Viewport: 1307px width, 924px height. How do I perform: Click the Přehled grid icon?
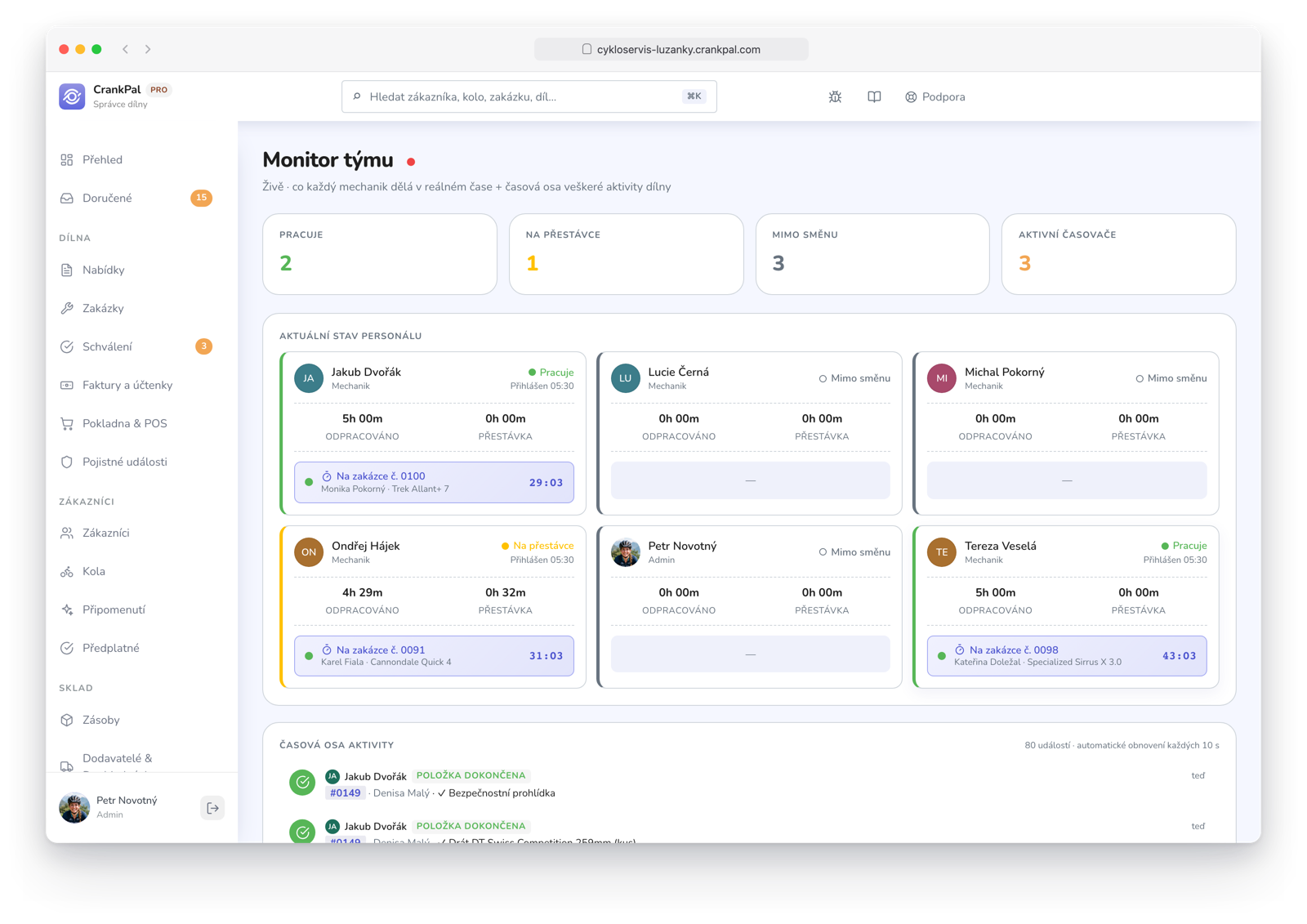[x=67, y=160]
